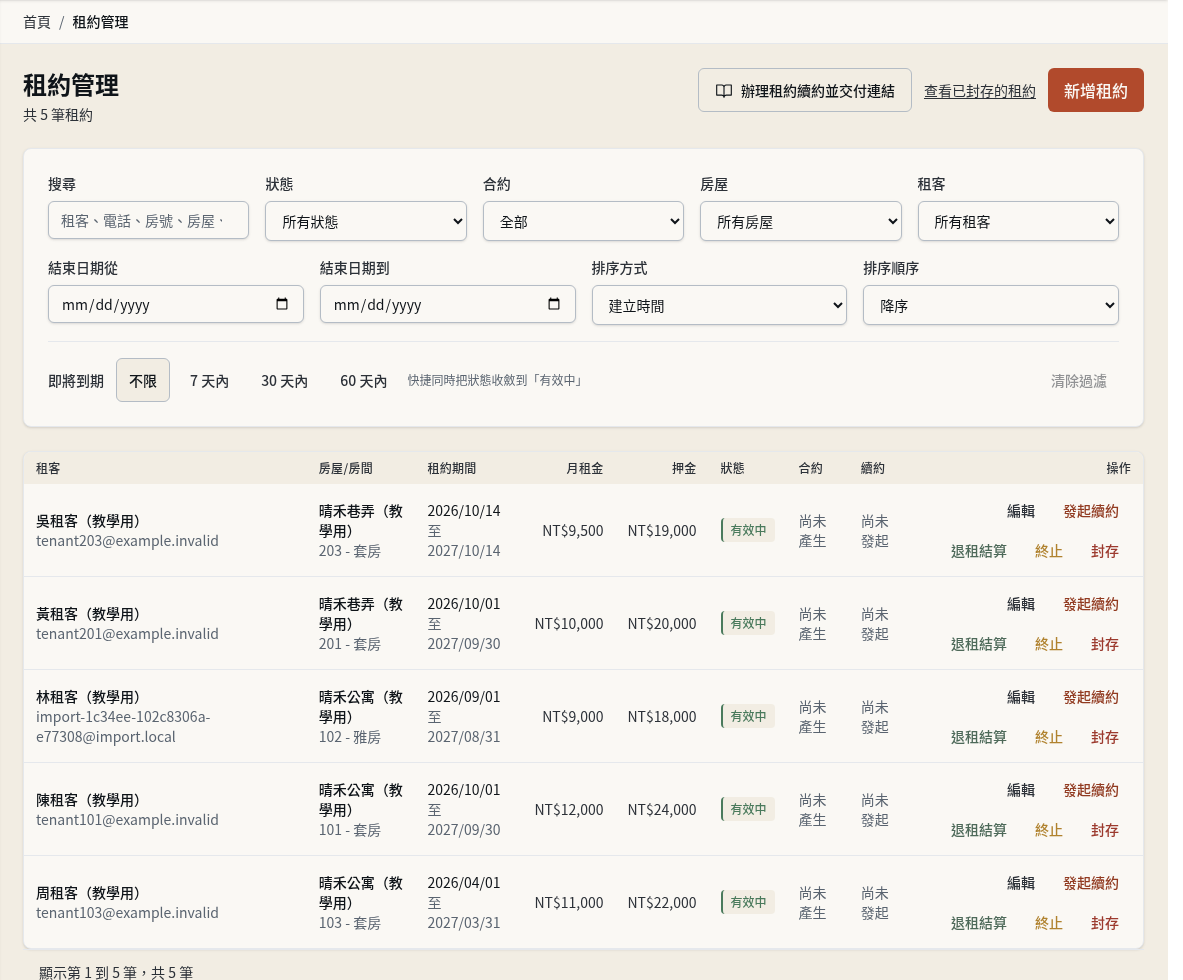Screen dimensions: 1183x980
Task: Terminate 周租客 lease with 終止
Action: [1049, 923]
